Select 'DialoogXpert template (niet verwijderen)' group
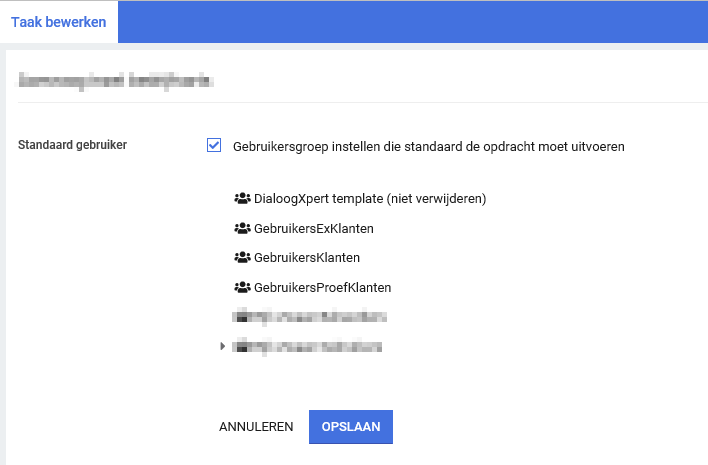 370,199
